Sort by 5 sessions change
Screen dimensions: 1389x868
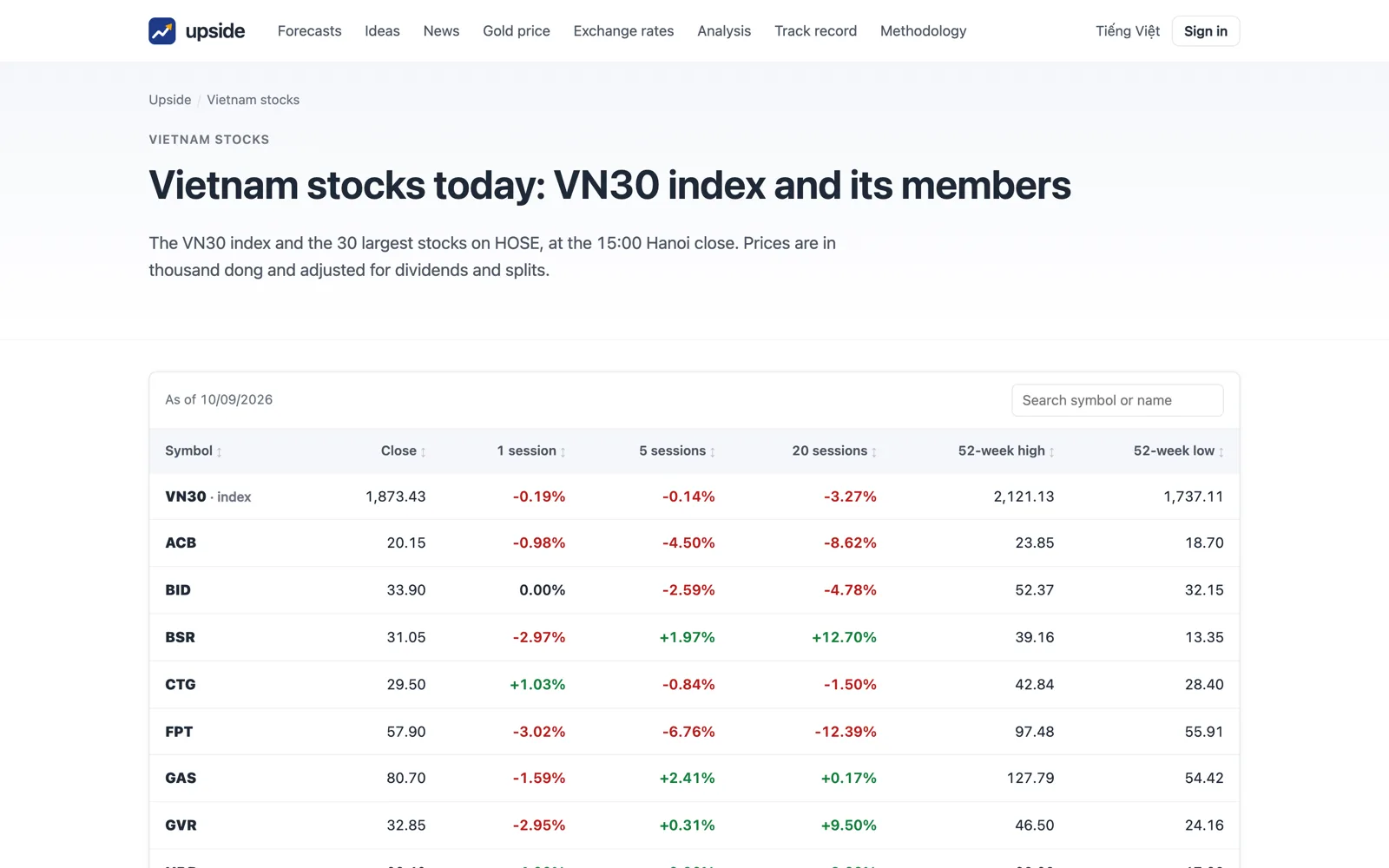677,451
